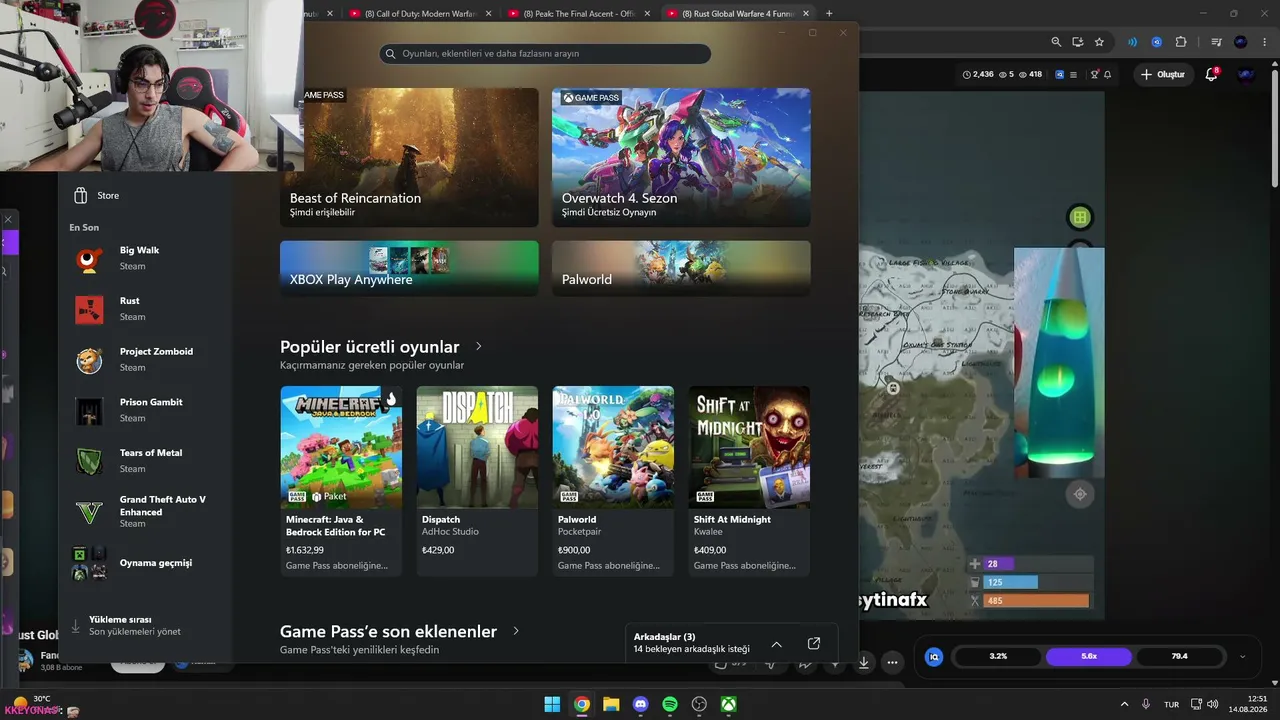The height and width of the screenshot is (720, 1280).
Task: Click map recenter crosshair button
Action: pos(1080,494)
